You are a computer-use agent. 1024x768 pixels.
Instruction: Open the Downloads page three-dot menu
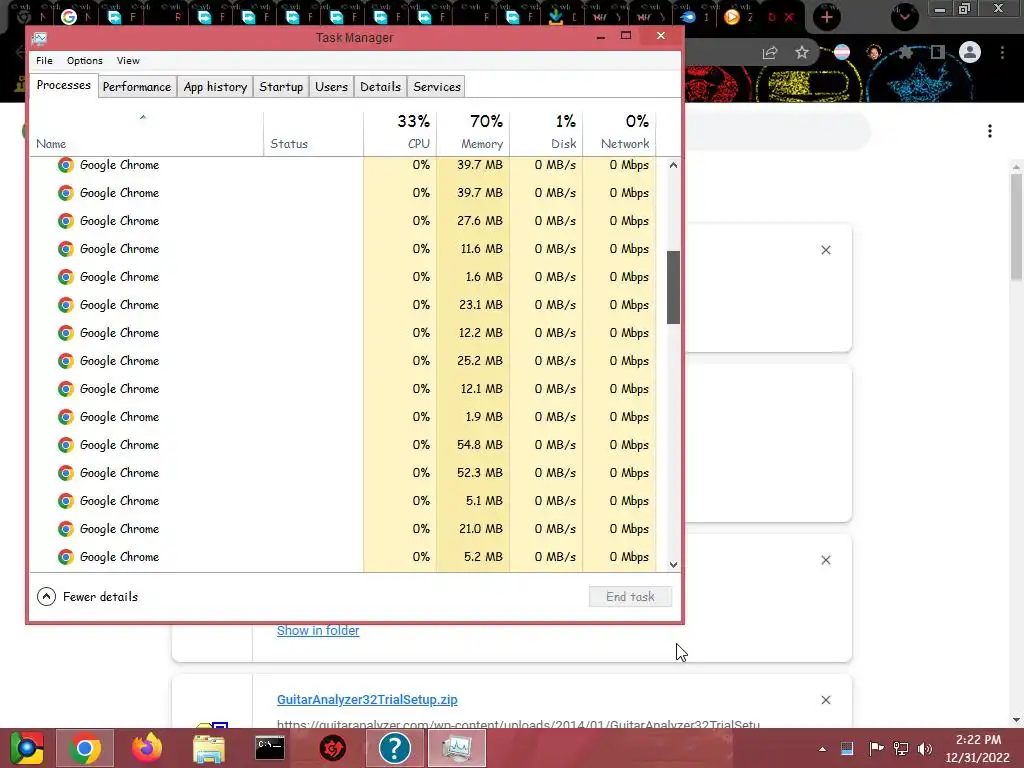990,131
